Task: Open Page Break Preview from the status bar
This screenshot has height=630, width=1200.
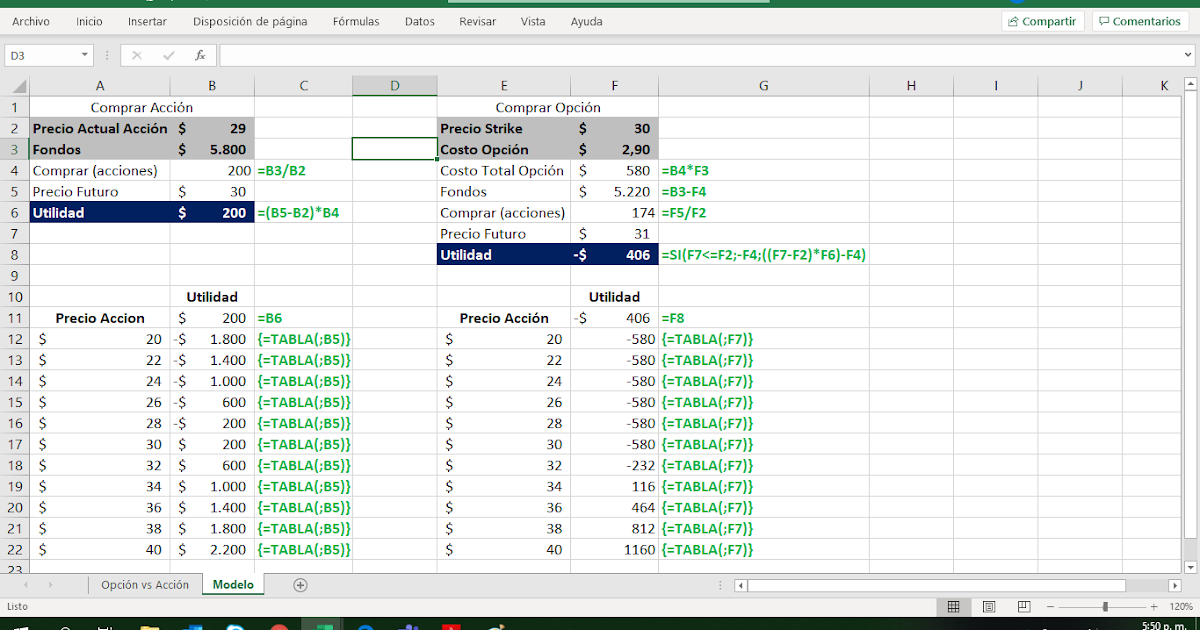Action: (1023, 606)
